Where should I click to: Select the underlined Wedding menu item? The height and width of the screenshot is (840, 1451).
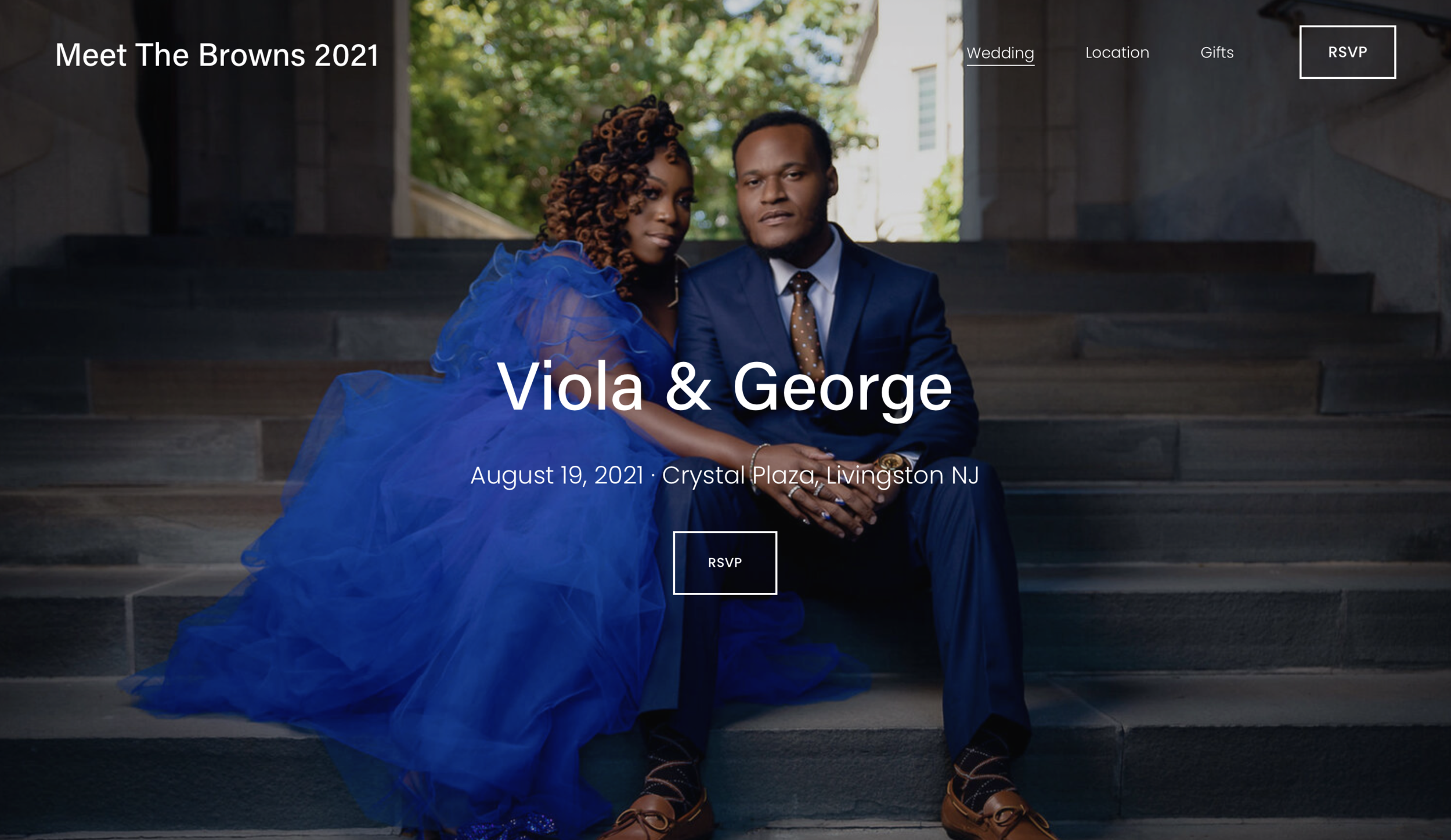pos(1000,53)
